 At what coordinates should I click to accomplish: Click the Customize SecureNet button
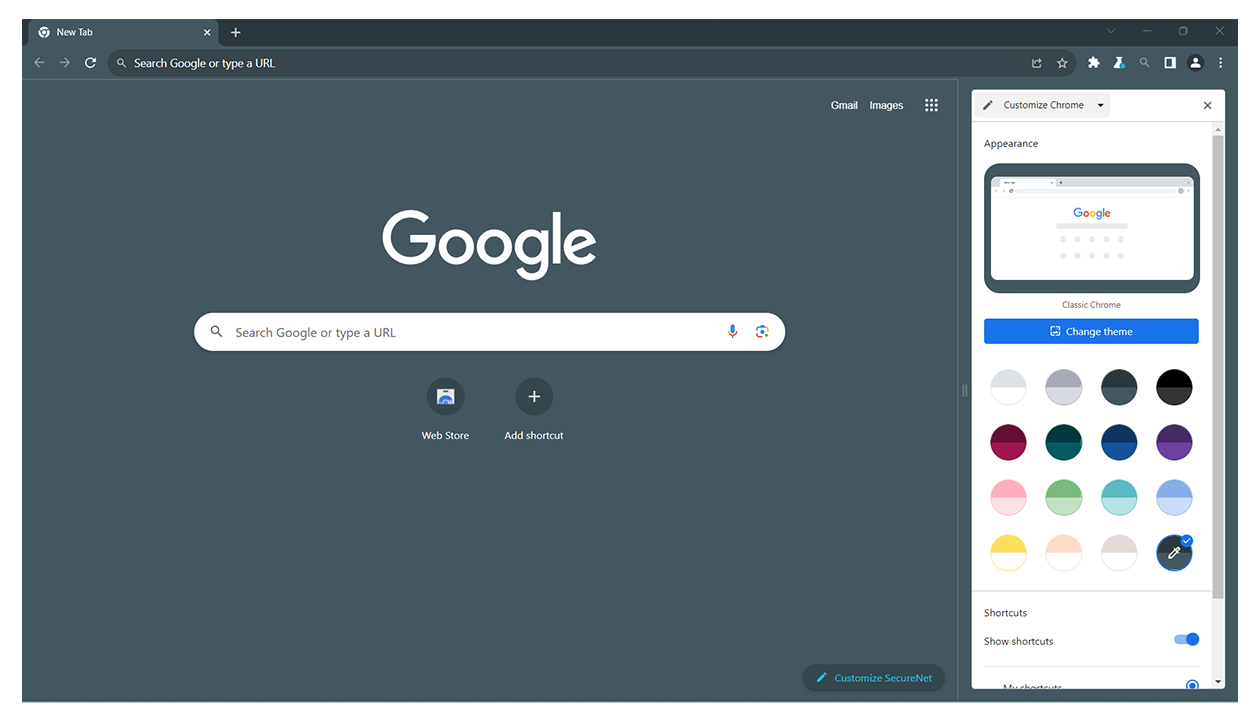[x=873, y=678]
